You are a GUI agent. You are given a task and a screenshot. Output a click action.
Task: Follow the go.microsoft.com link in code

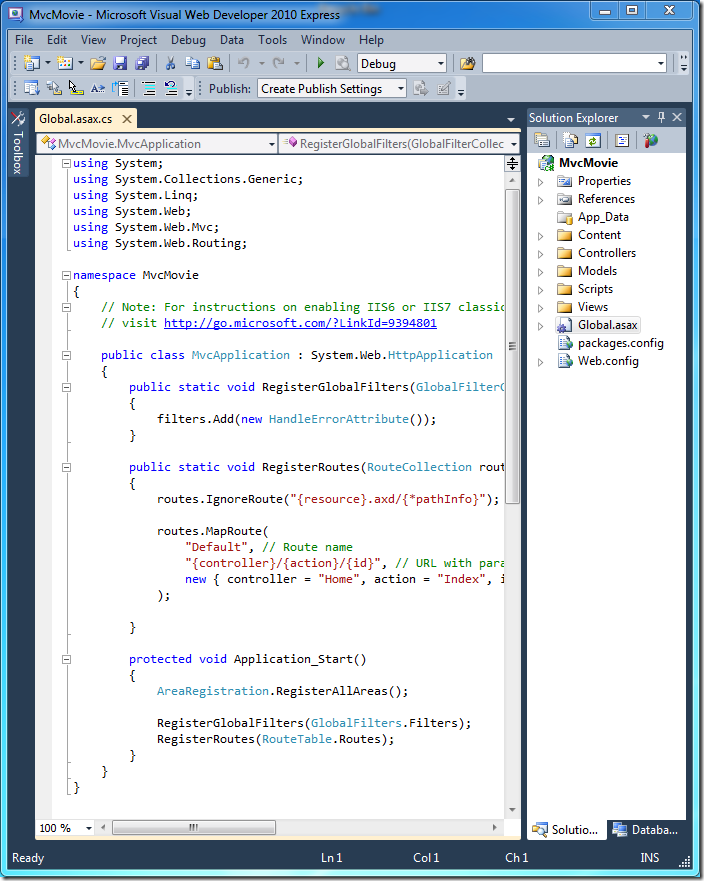point(300,323)
